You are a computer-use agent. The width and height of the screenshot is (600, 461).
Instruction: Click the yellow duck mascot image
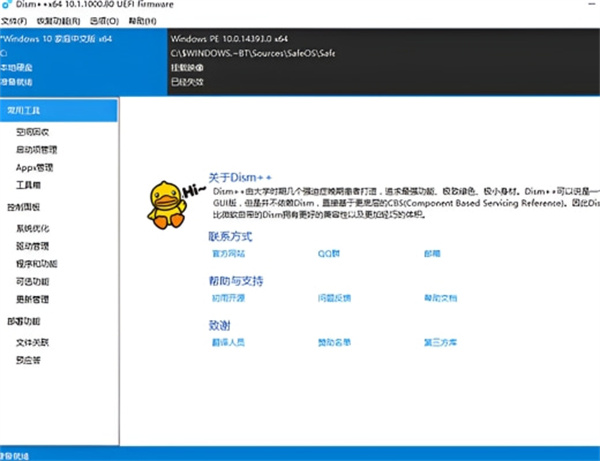tap(167, 205)
